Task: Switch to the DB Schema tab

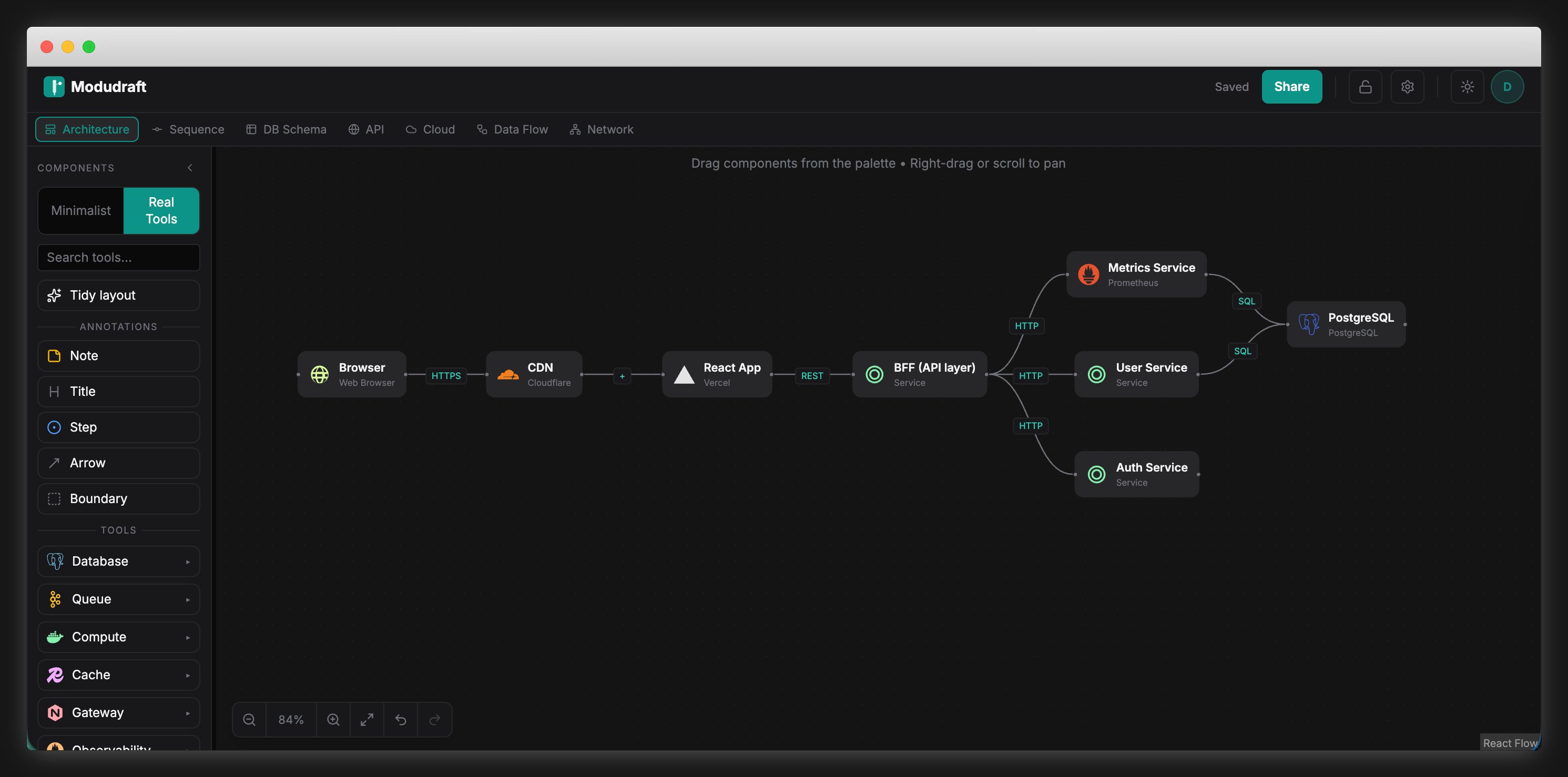Action: coord(286,129)
